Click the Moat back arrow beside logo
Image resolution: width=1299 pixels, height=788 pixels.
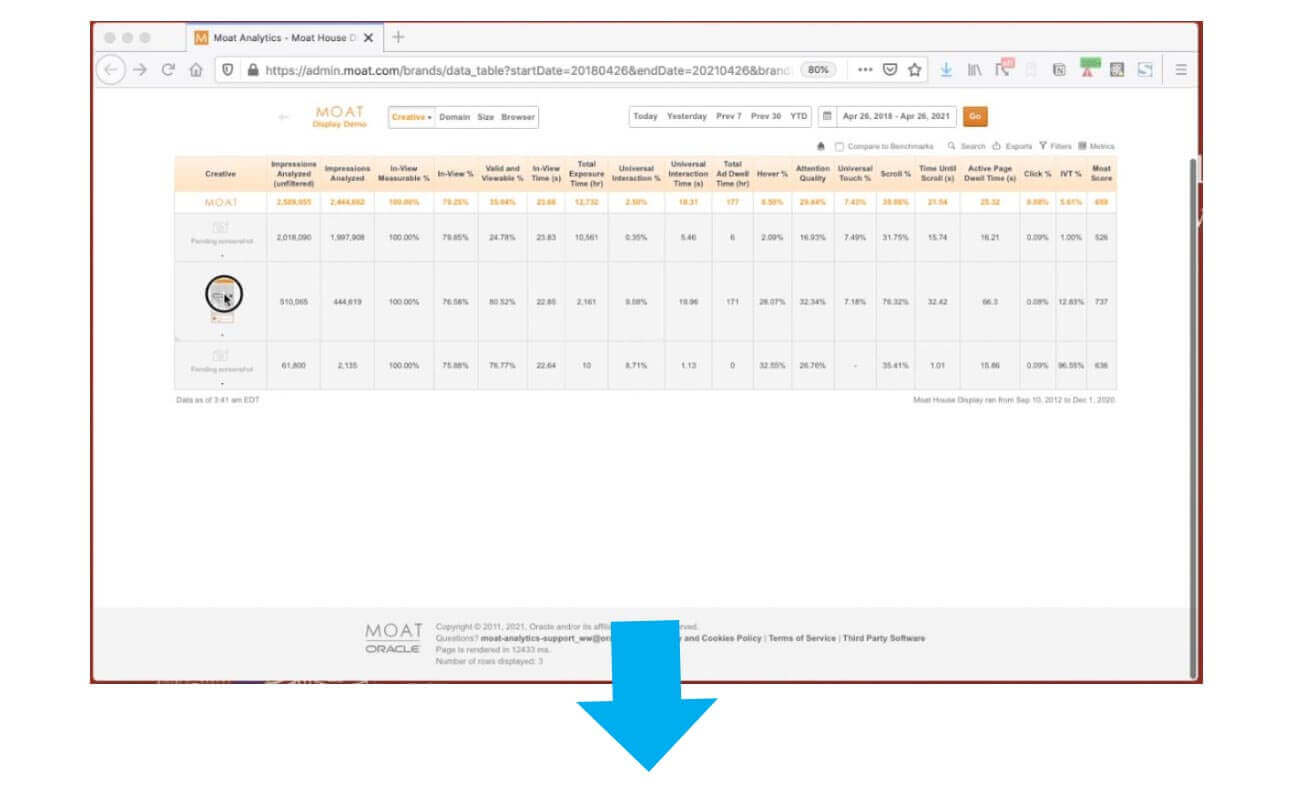[x=284, y=117]
